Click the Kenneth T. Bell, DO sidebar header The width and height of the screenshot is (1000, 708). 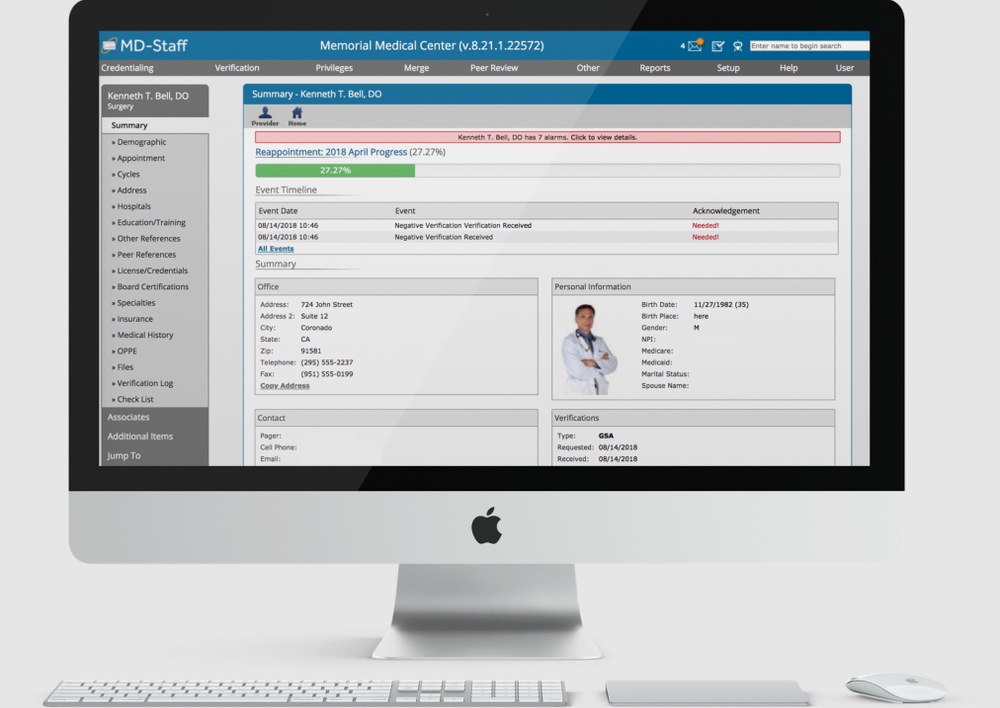pyautogui.click(x=154, y=100)
